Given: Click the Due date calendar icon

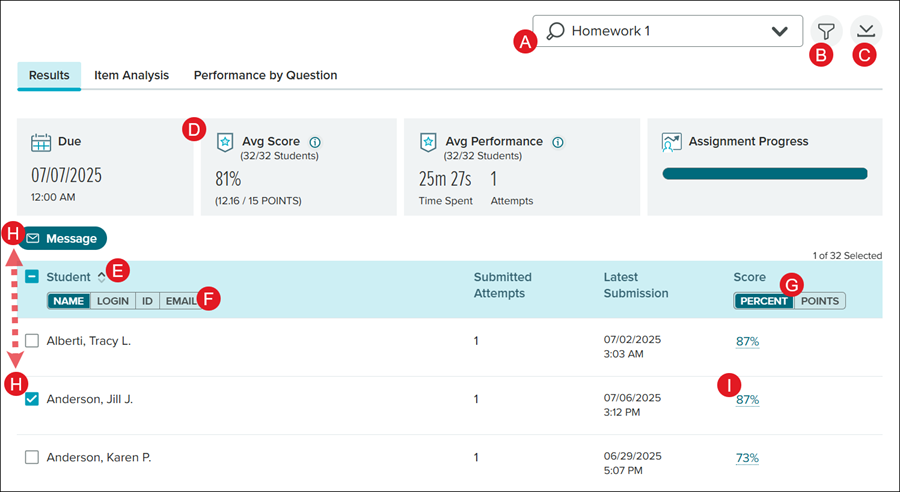Looking at the screenshot, I should point(41,142).
